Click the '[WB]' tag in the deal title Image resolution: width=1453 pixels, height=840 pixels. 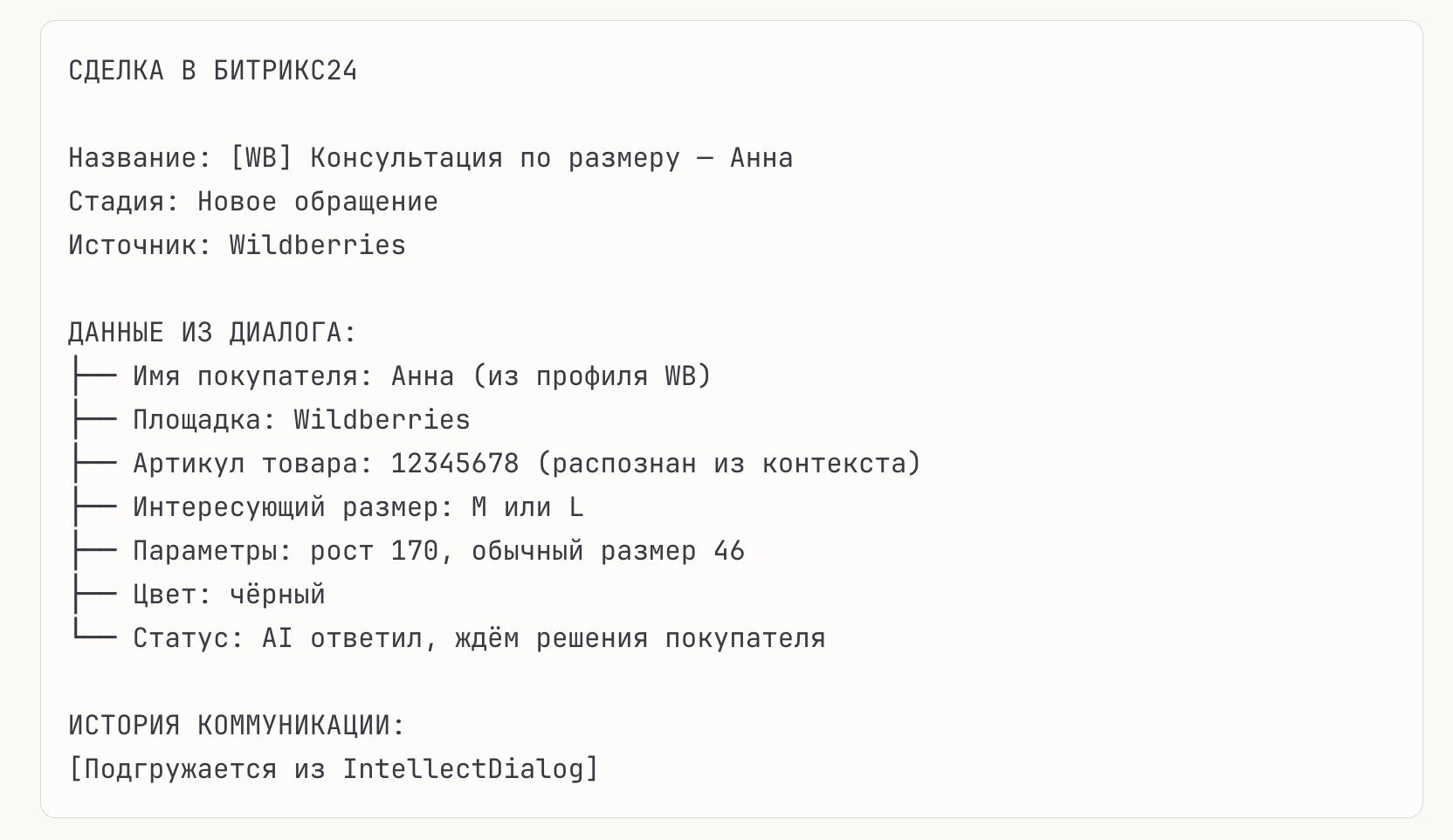click(x=261, y=158)
